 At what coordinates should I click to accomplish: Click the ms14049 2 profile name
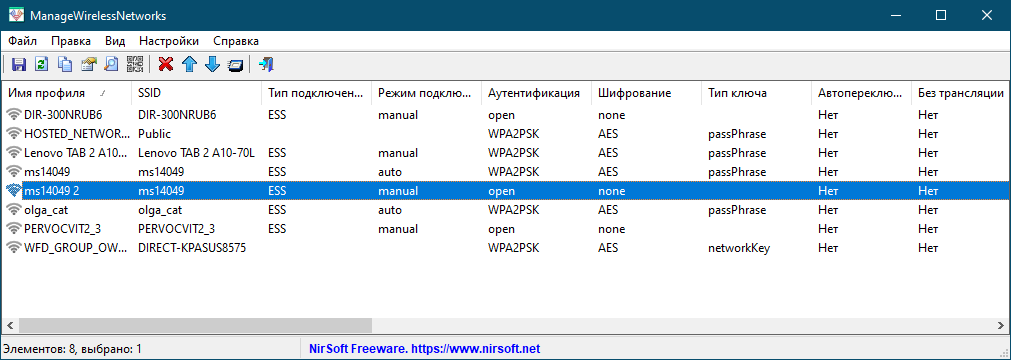[52, 191]
